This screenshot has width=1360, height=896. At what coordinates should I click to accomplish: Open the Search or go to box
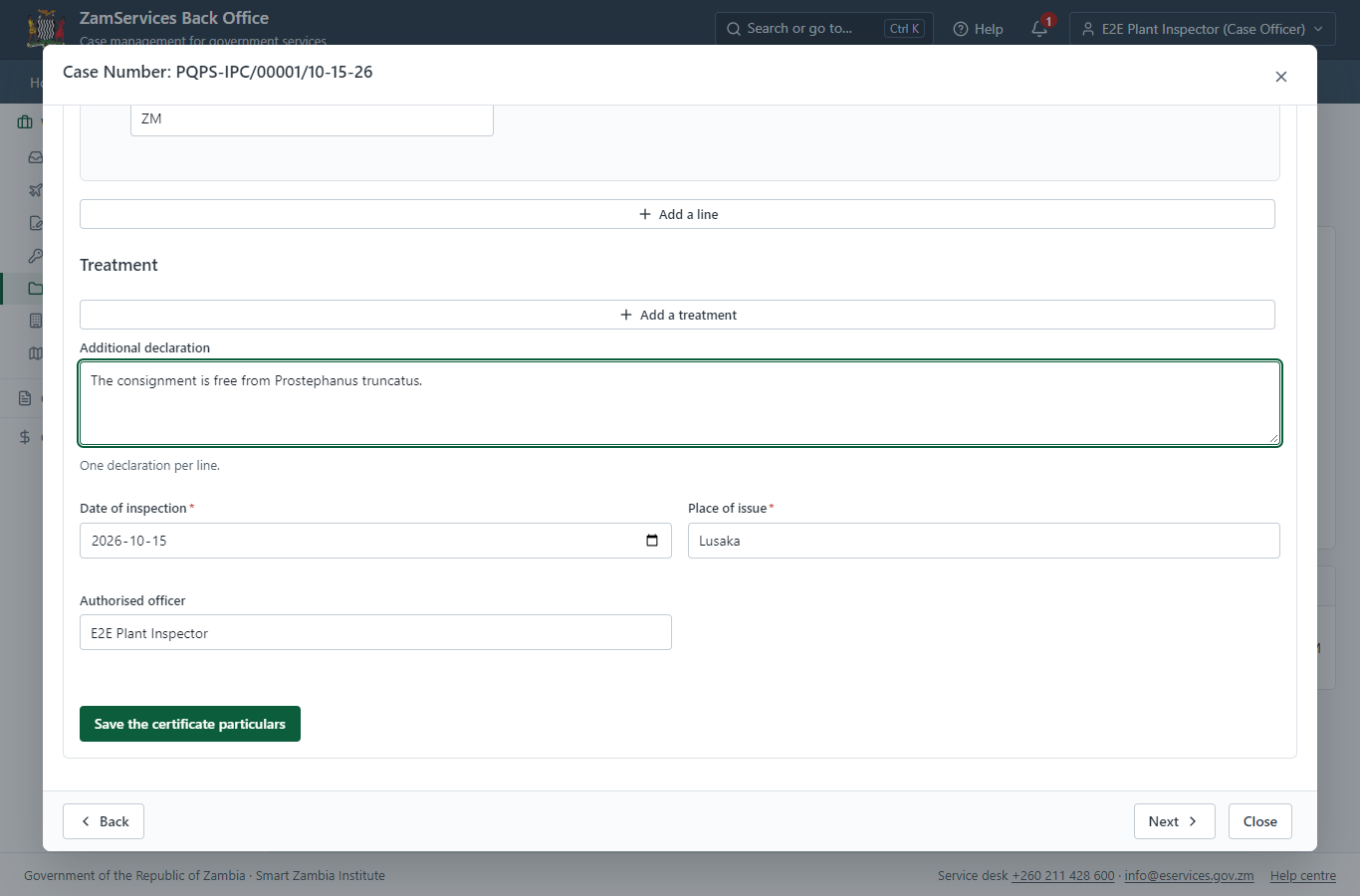click(x=824, y=29)
